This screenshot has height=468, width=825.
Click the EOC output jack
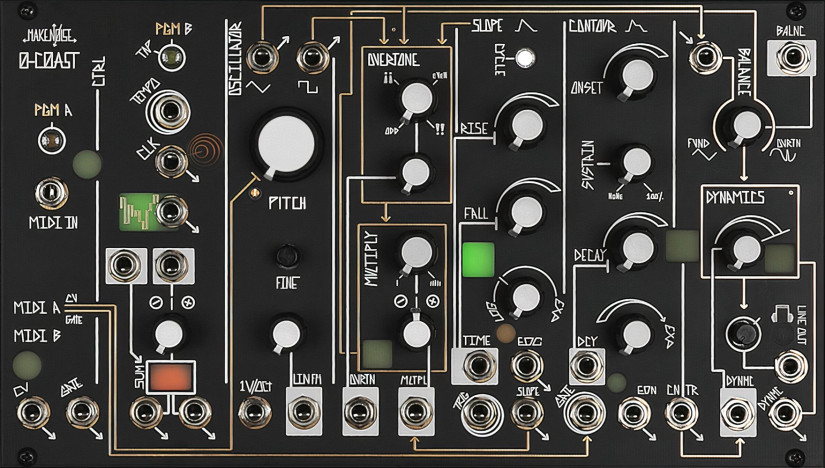click(x=527, y=366)
